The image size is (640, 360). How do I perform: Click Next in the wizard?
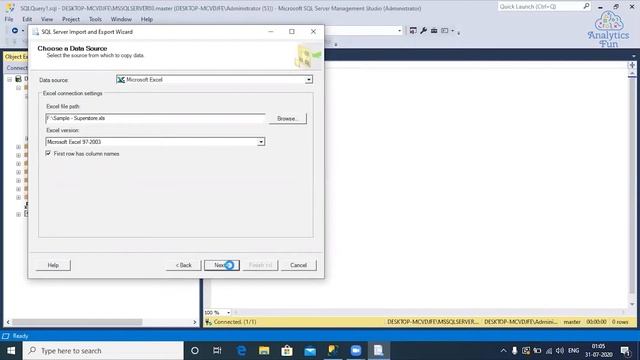tap(222, 265)
